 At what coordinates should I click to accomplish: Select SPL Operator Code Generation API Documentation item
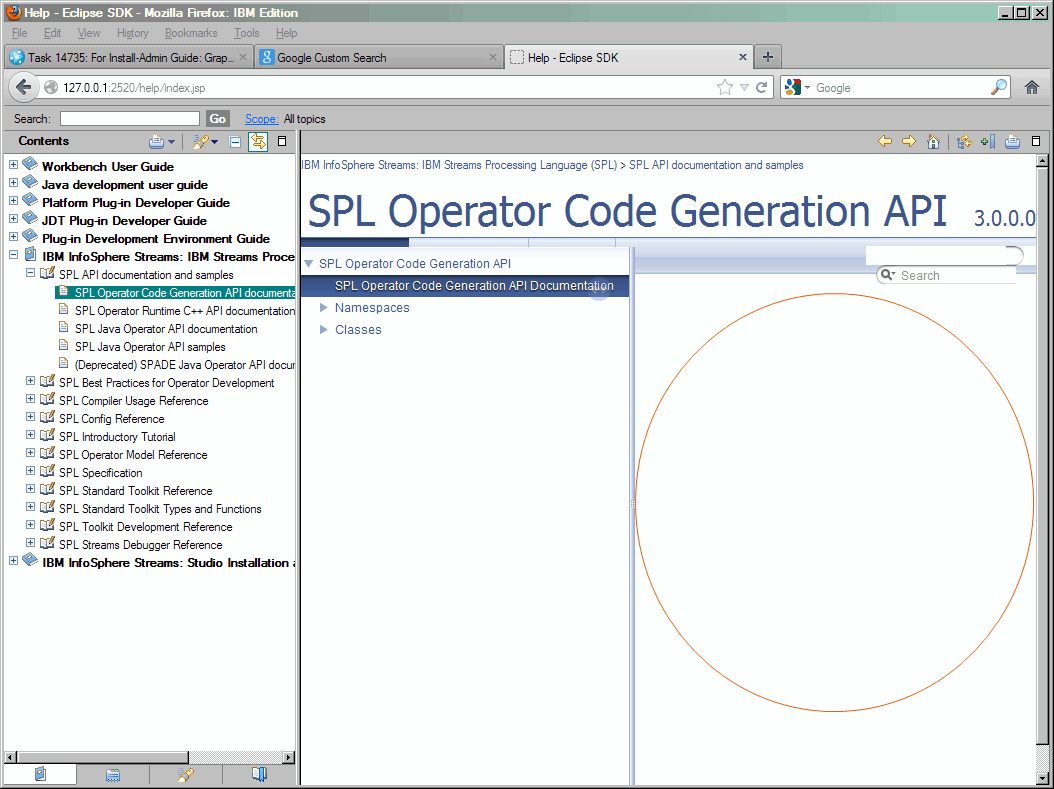click(474, 286)
